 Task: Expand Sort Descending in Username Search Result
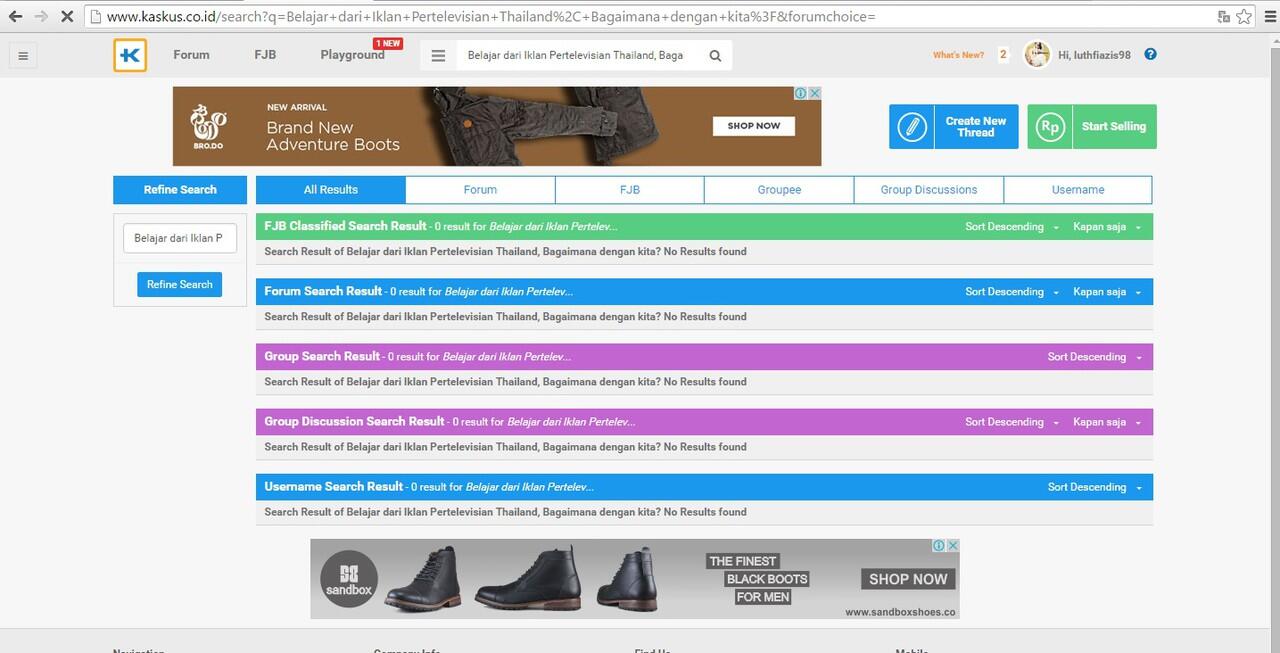point(1094,487)
